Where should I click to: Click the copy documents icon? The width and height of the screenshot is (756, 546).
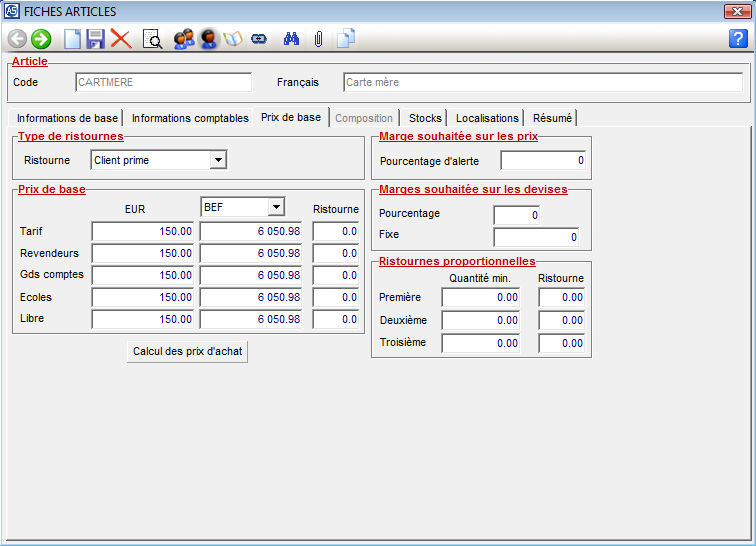point(346,39)
